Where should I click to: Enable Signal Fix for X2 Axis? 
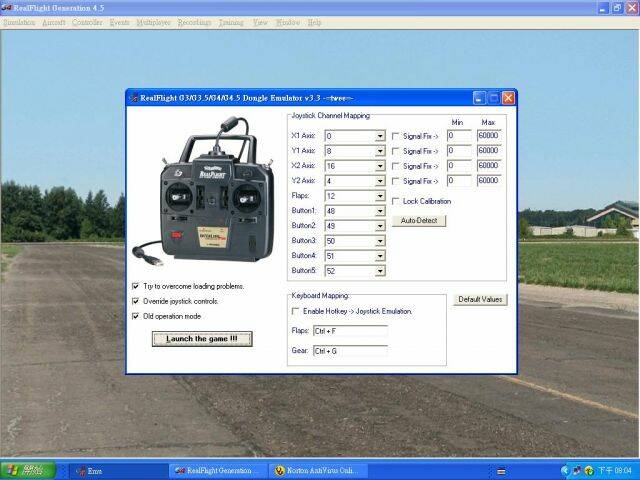(x=395, y=166)
